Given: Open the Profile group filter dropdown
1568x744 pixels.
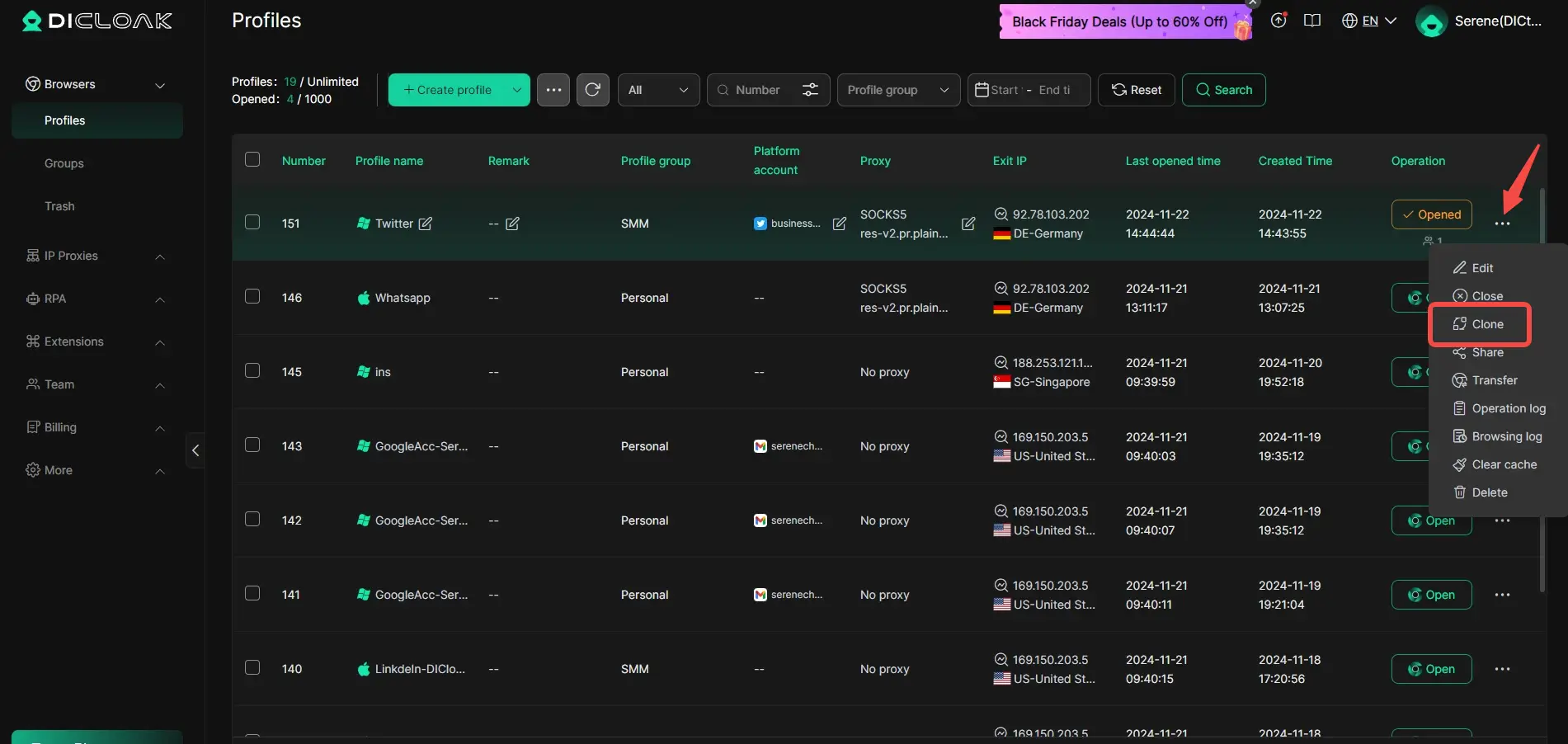Looking at the screenshot, I should (898, 90).
